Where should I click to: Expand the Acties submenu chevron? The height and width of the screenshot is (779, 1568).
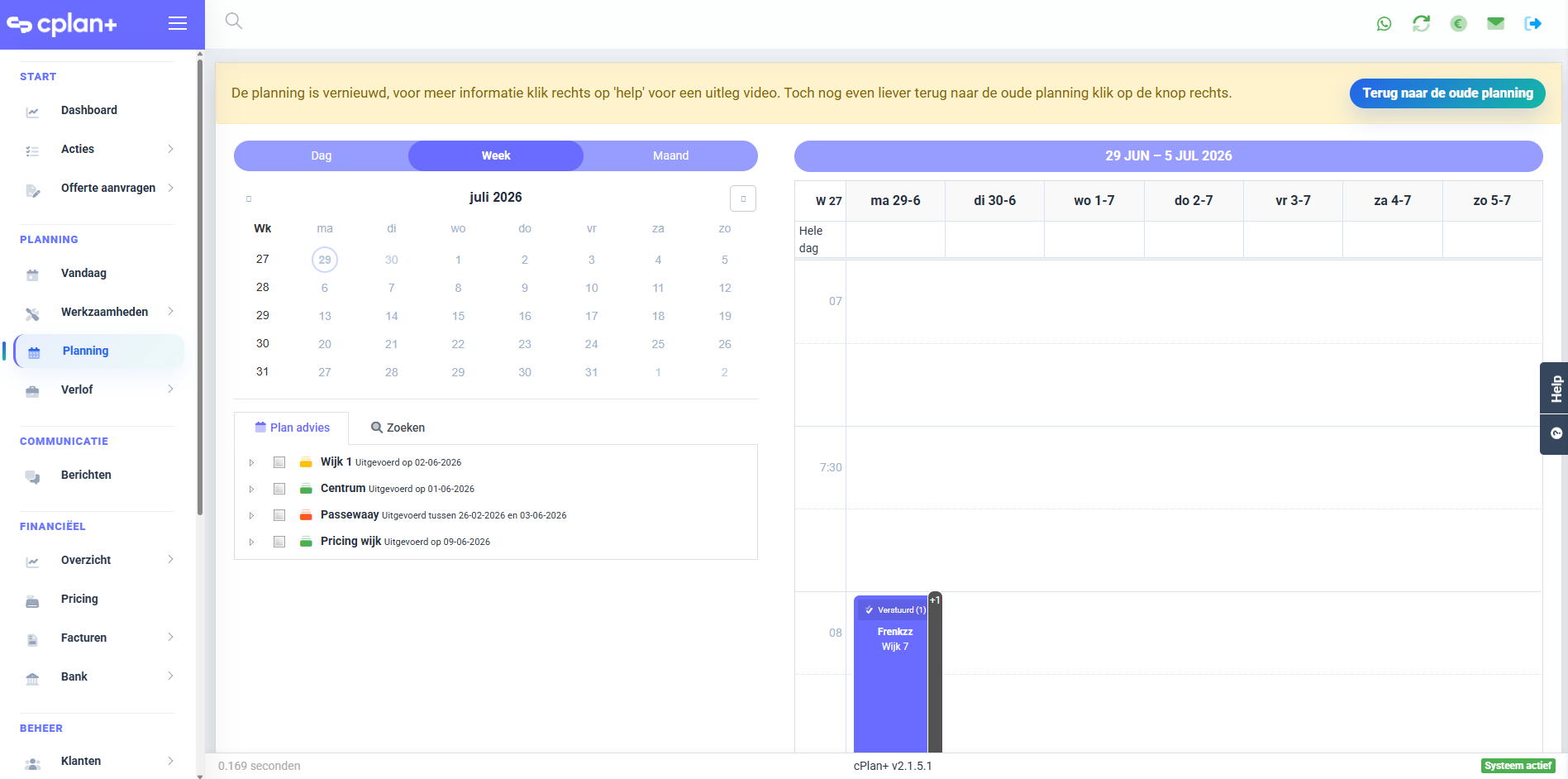point(170,149)
